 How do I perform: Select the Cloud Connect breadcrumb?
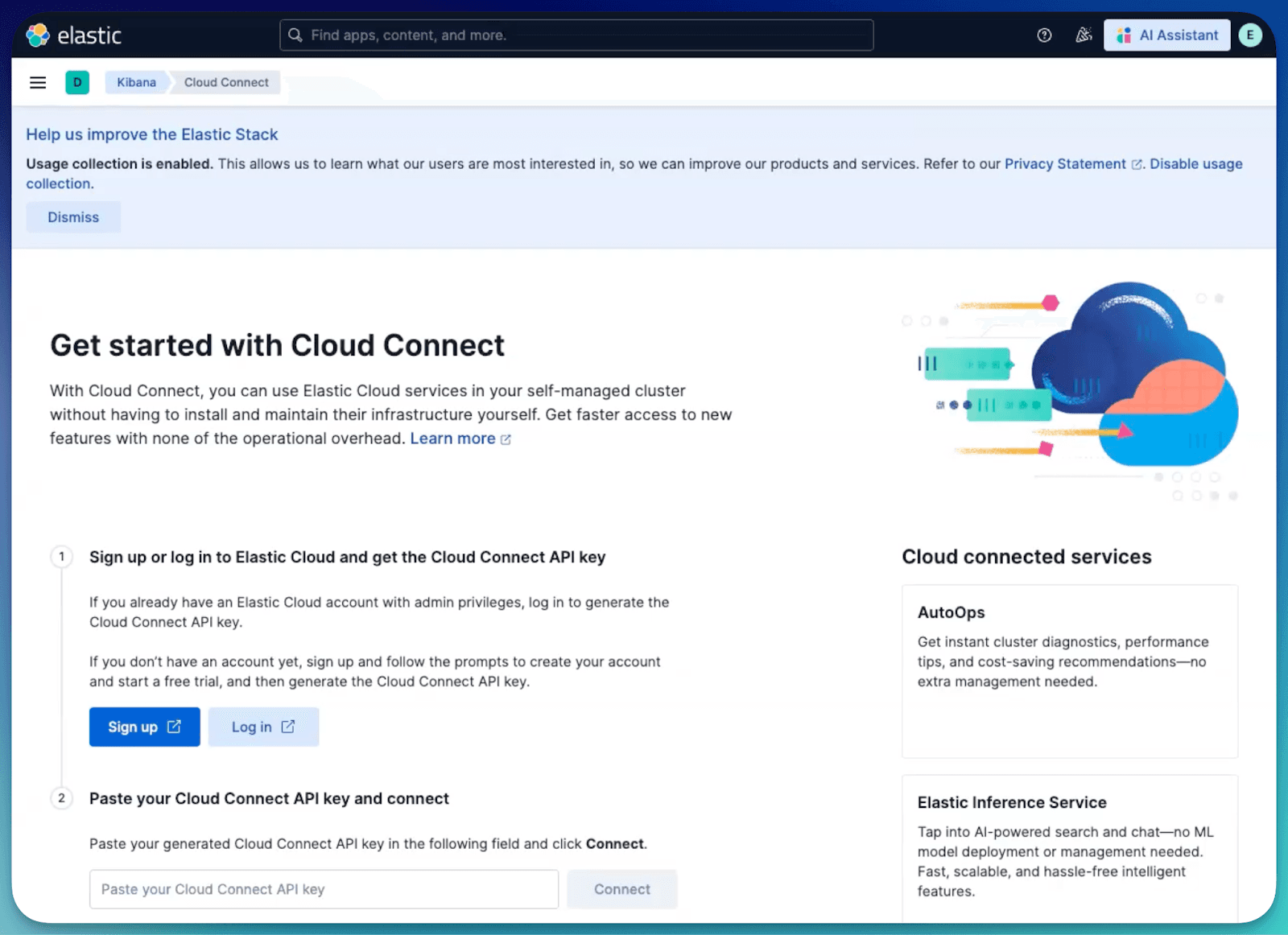226,82
